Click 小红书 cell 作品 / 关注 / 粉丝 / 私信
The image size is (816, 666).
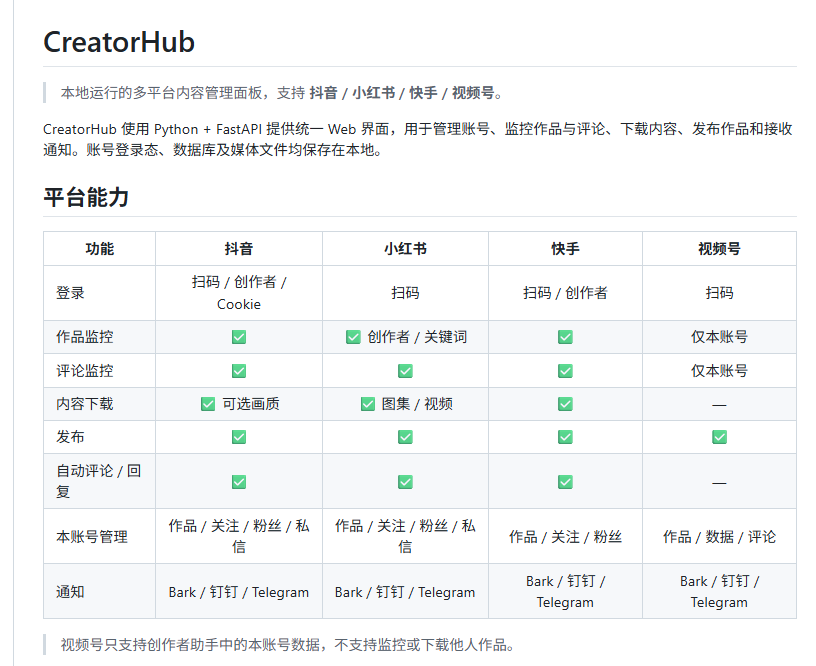tap(405, 536)
